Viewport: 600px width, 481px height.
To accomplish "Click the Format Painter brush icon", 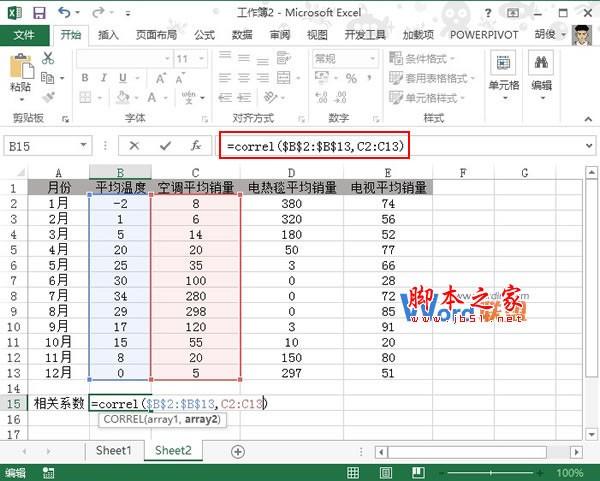I will coord(49,97).
